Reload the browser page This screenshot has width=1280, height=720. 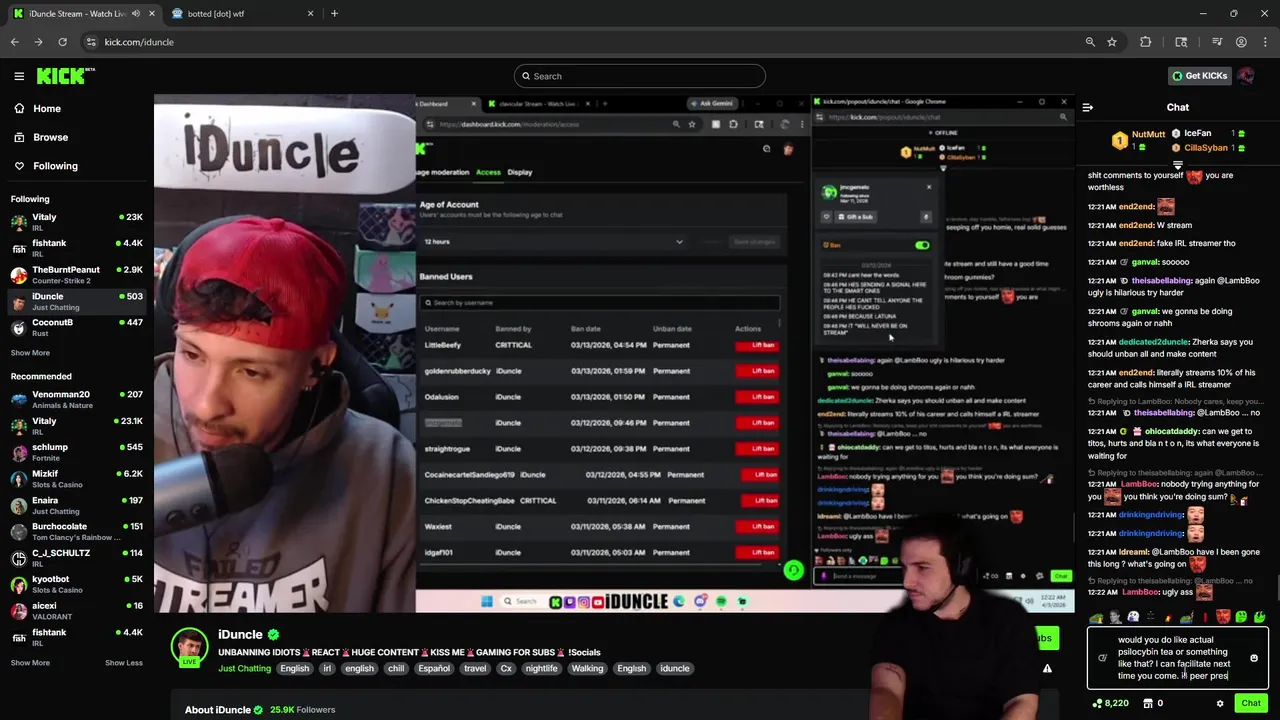pos(62,42)
